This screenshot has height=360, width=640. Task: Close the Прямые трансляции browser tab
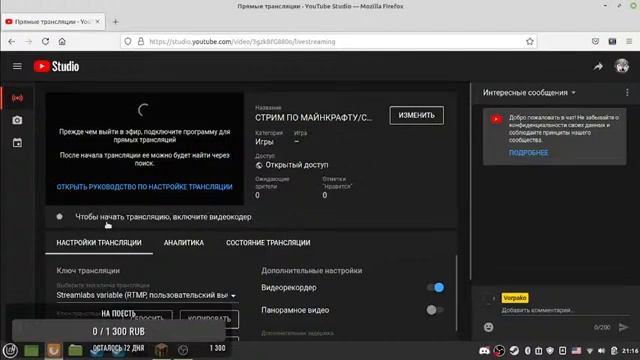[98, 22]
